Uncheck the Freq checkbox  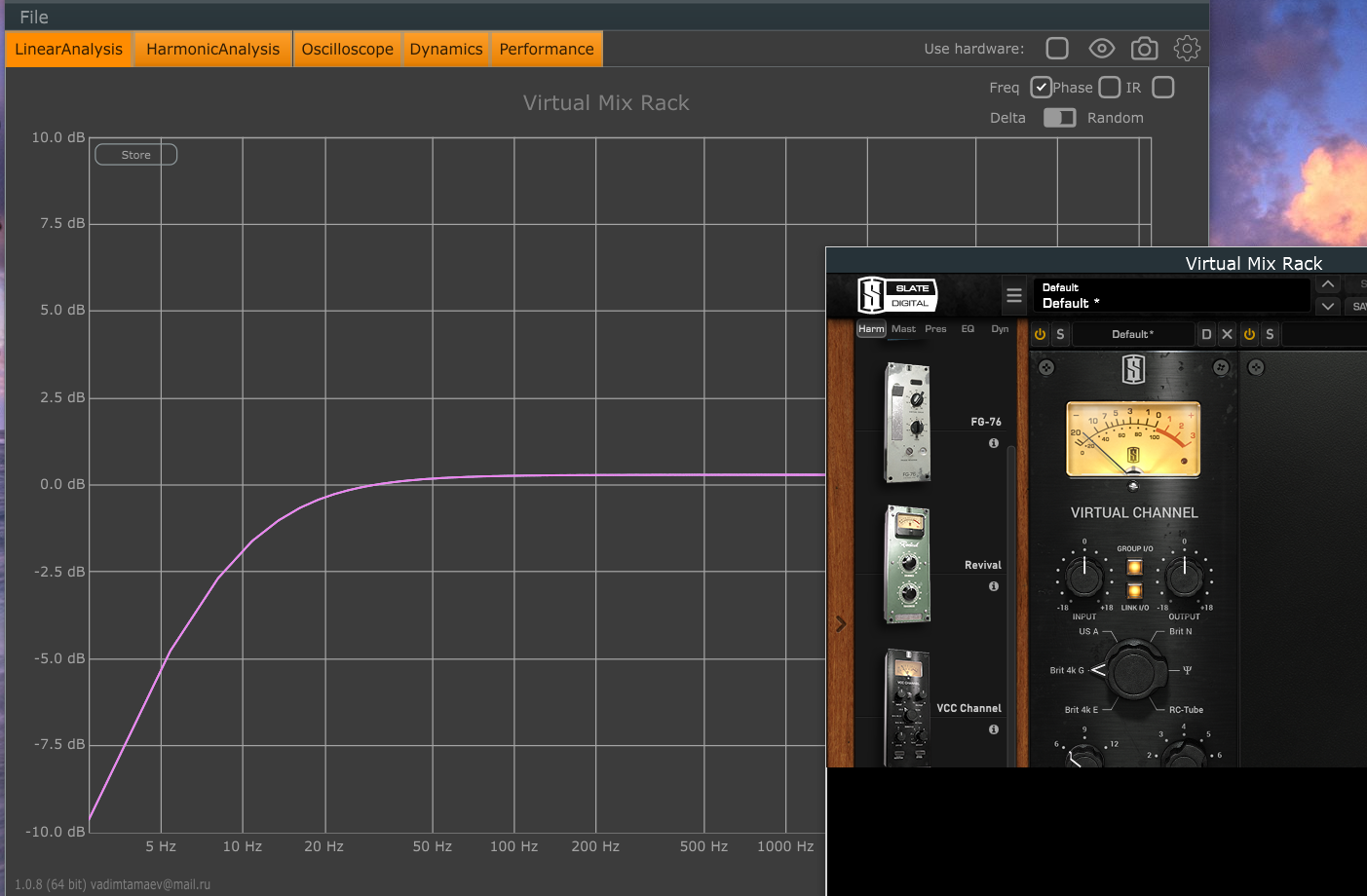1042,88
